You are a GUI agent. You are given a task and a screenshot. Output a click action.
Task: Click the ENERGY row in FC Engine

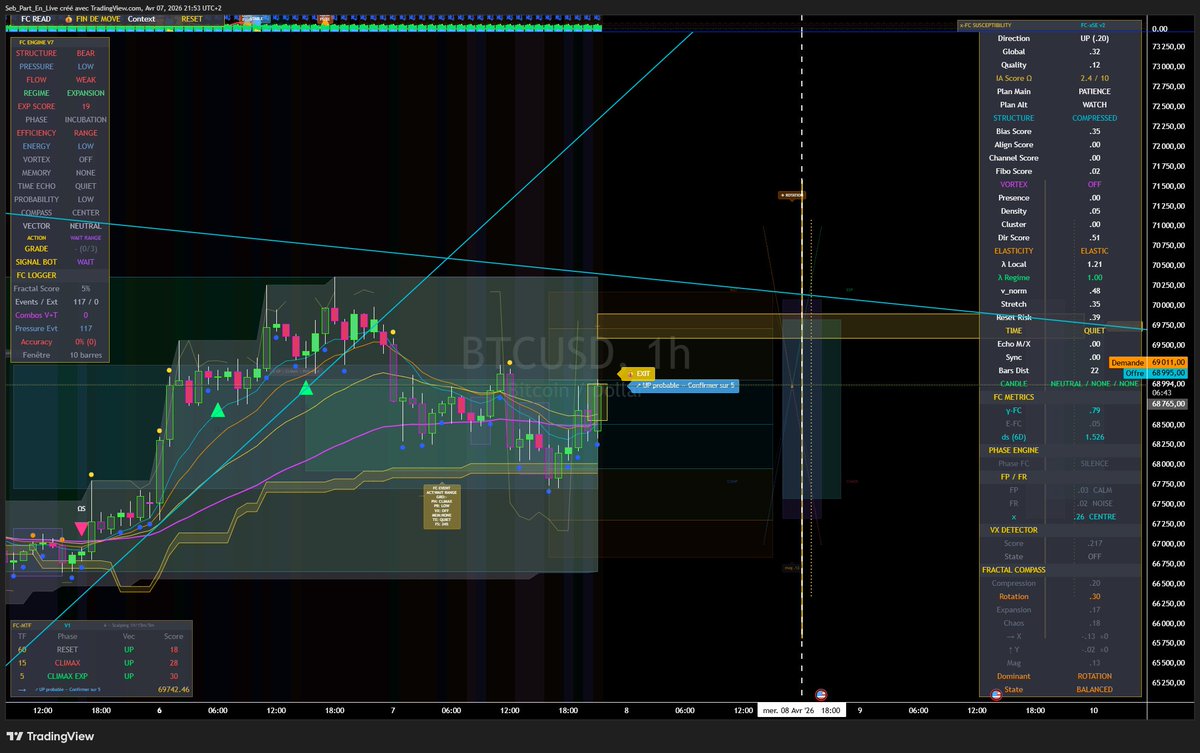click(x=59, y=146)
